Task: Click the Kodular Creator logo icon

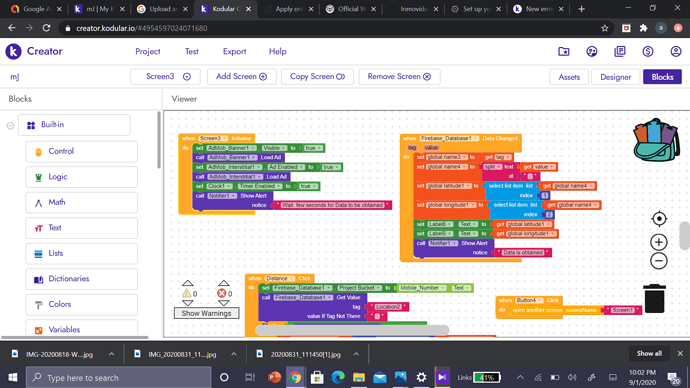Action: point(13,51)
